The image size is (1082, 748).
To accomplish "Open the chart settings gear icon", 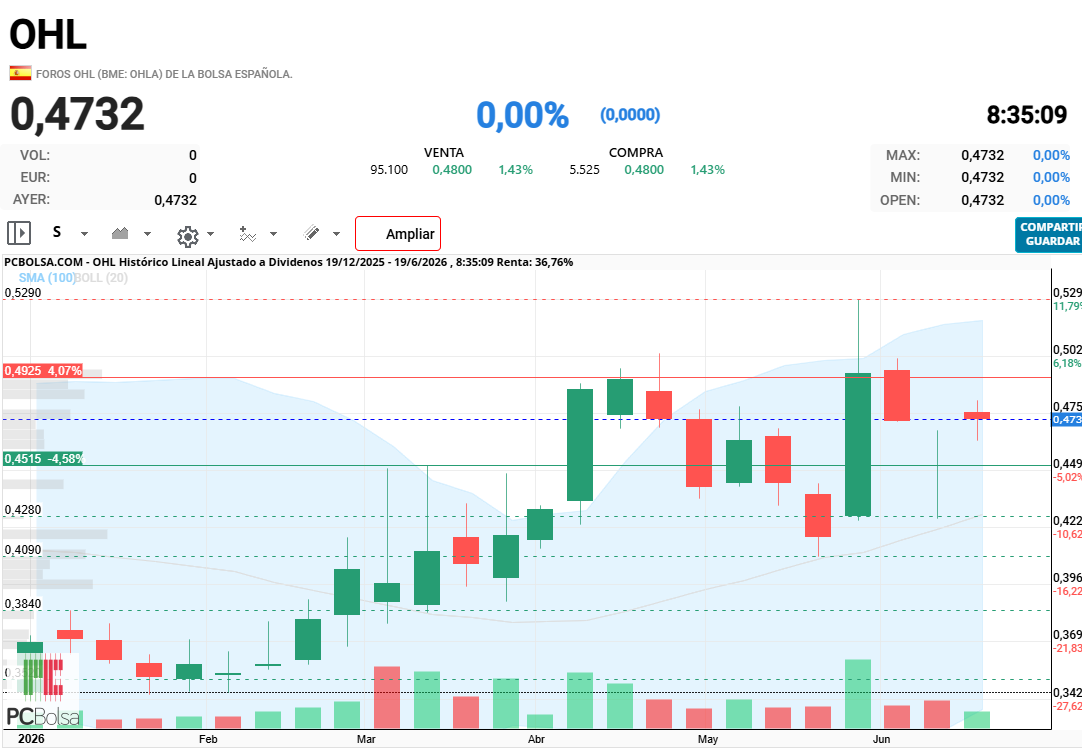I will [x=187, y=236].
